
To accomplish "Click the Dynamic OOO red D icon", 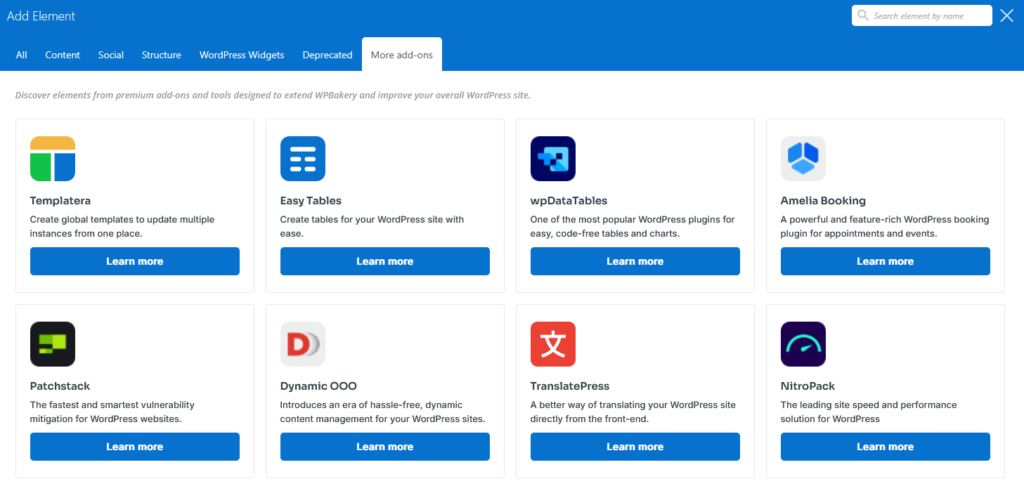I will tap(303, 344).
